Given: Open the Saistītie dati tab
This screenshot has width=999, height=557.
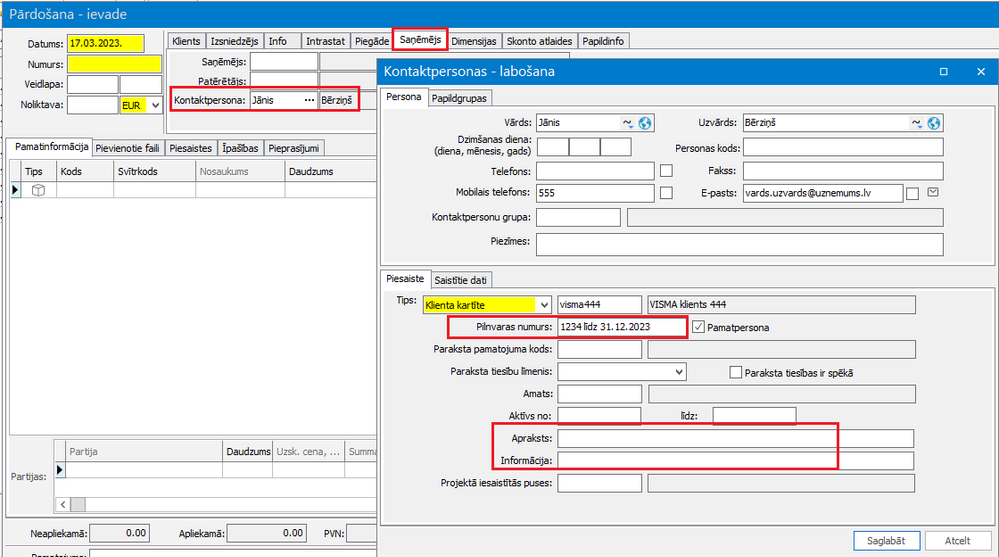Looking at the screenshot, I should point(461,280).
